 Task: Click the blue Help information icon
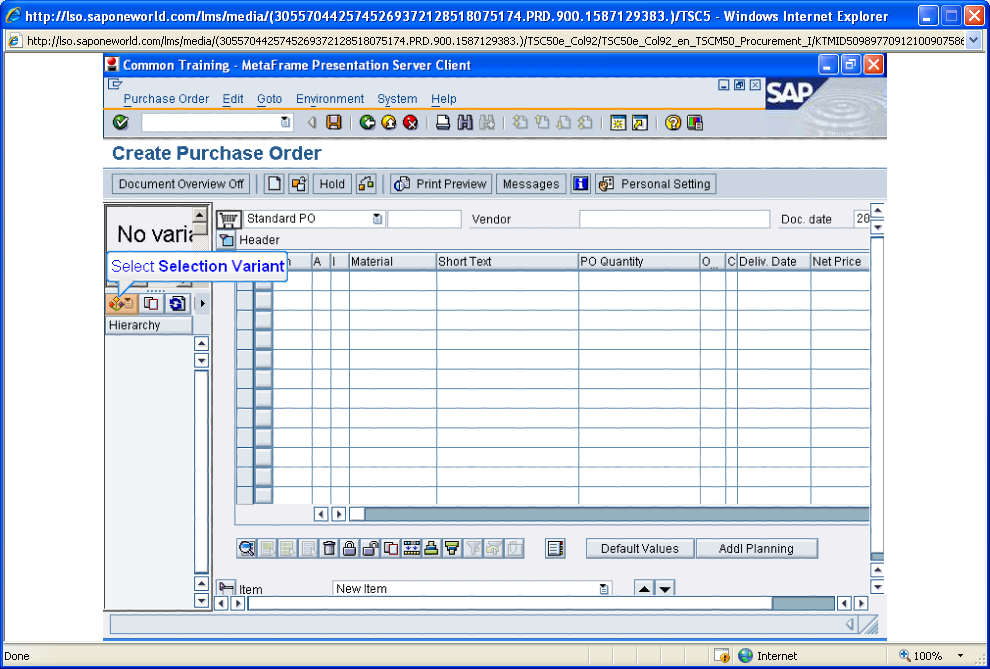point(580,184)
